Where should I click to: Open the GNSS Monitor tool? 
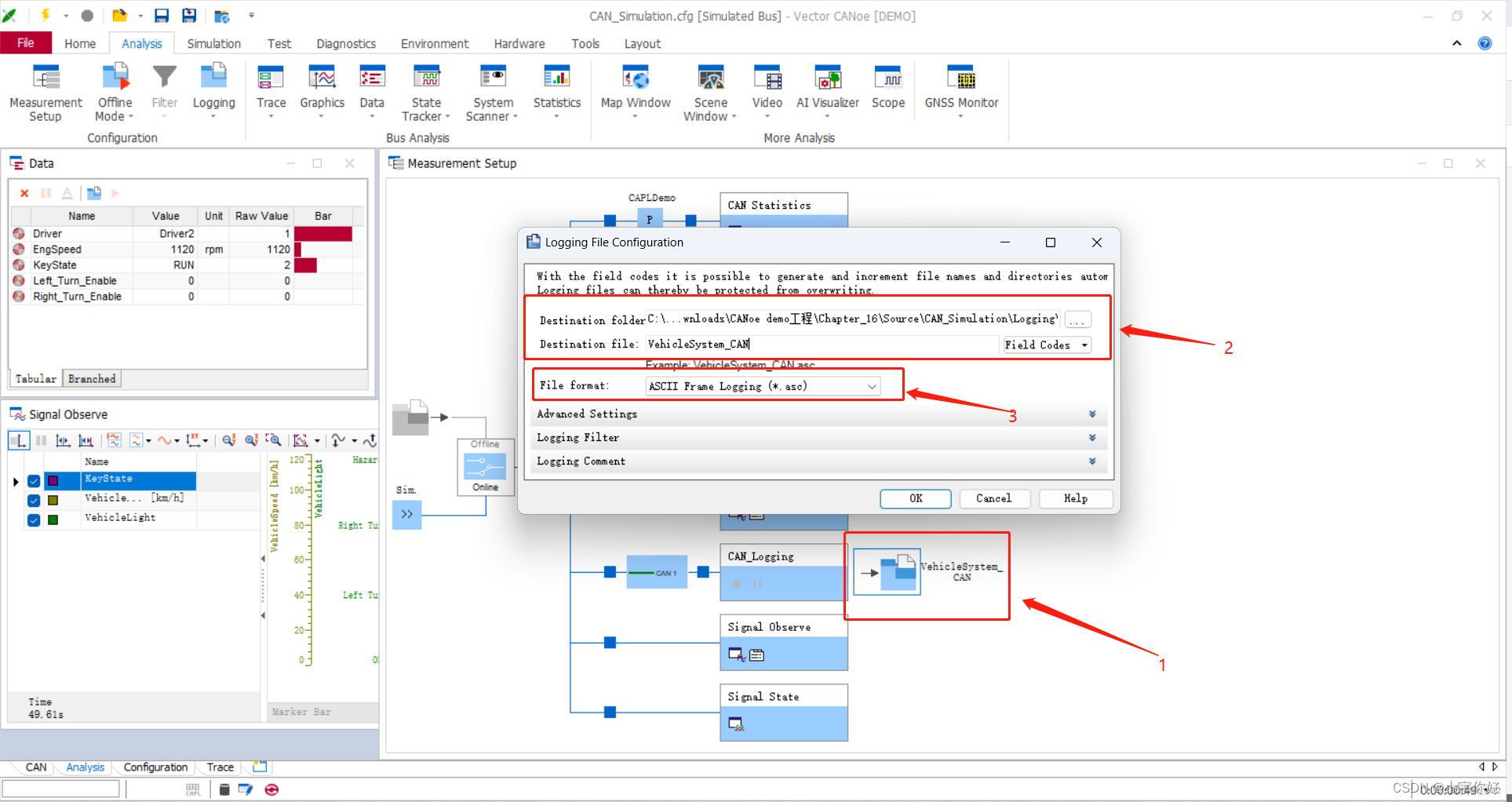(x=961, y=90)
